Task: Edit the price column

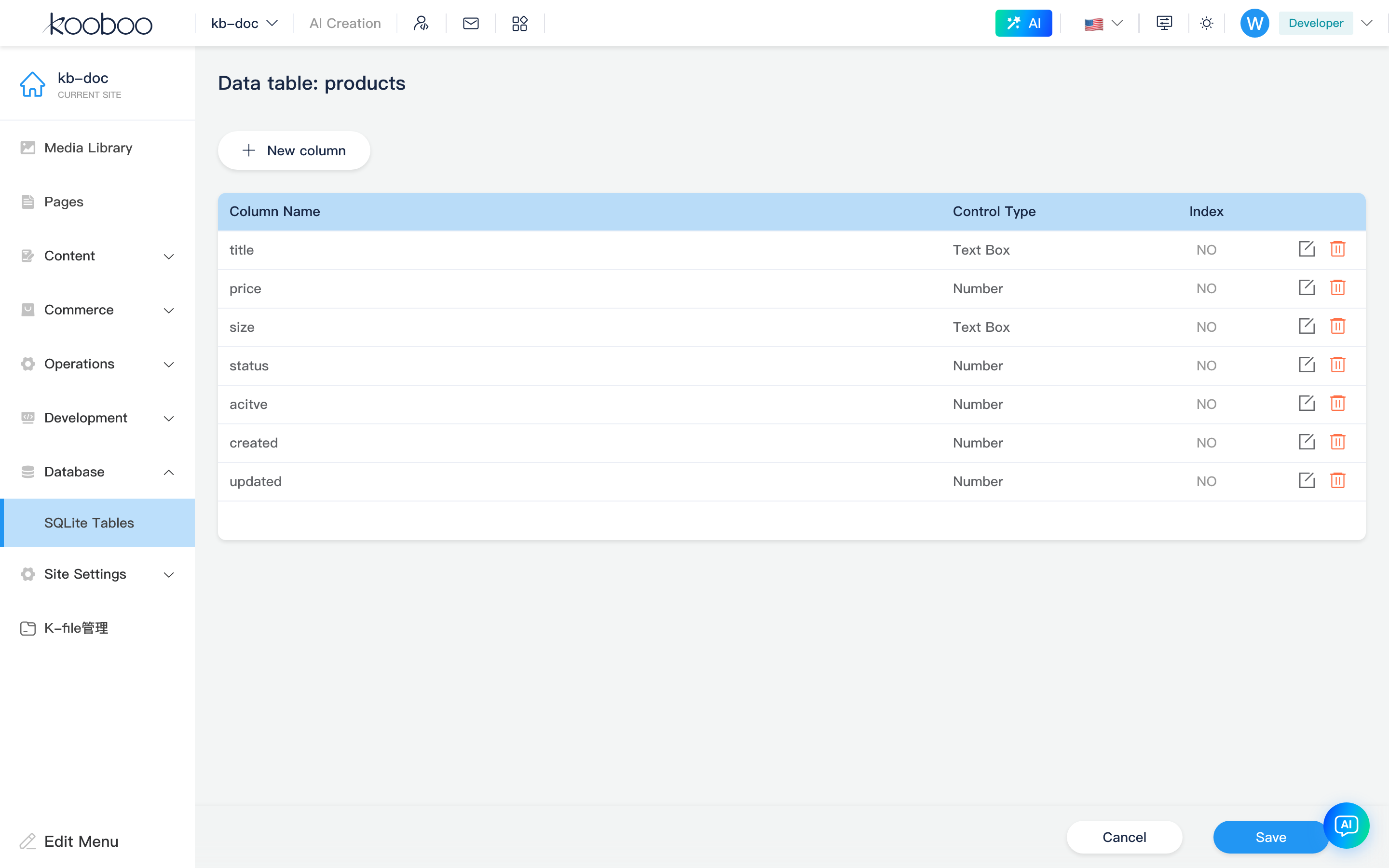Action: 1307,287
